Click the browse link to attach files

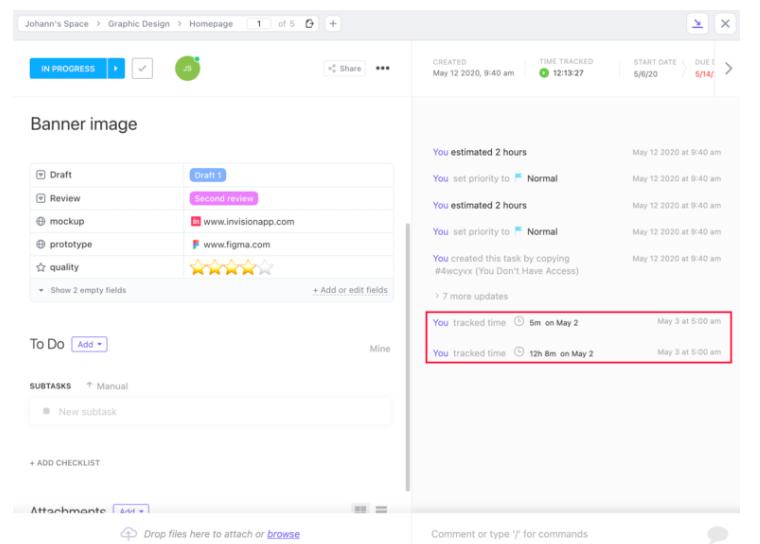(283, 534)
